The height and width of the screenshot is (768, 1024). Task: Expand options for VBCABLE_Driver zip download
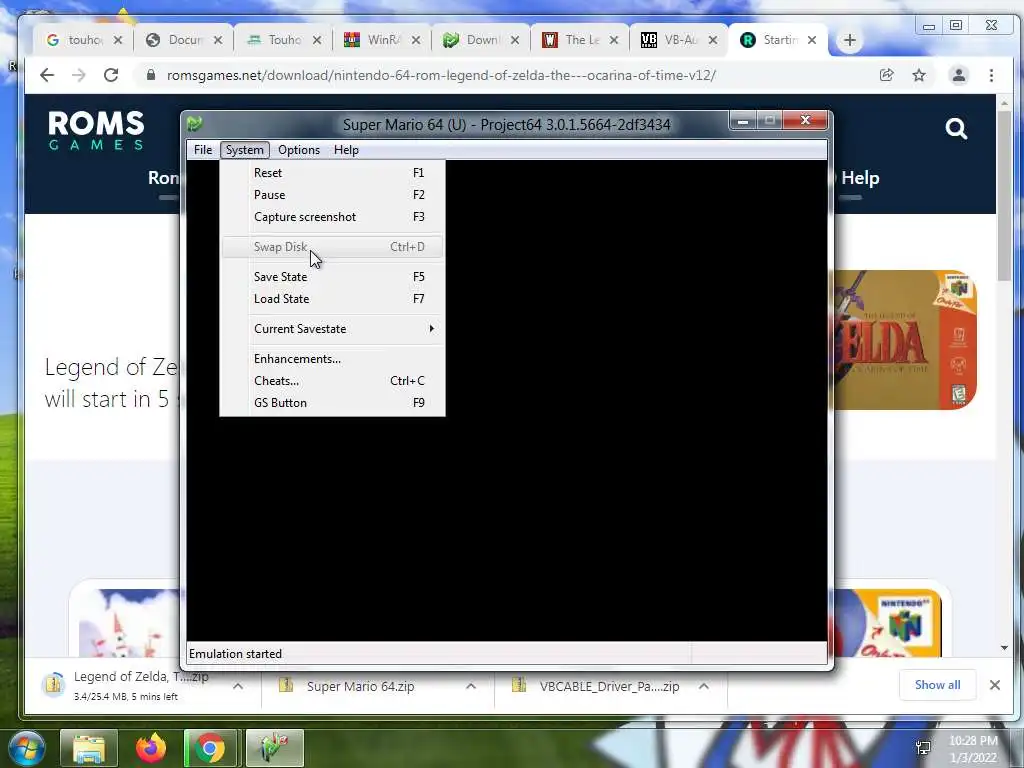pos(704,686)
